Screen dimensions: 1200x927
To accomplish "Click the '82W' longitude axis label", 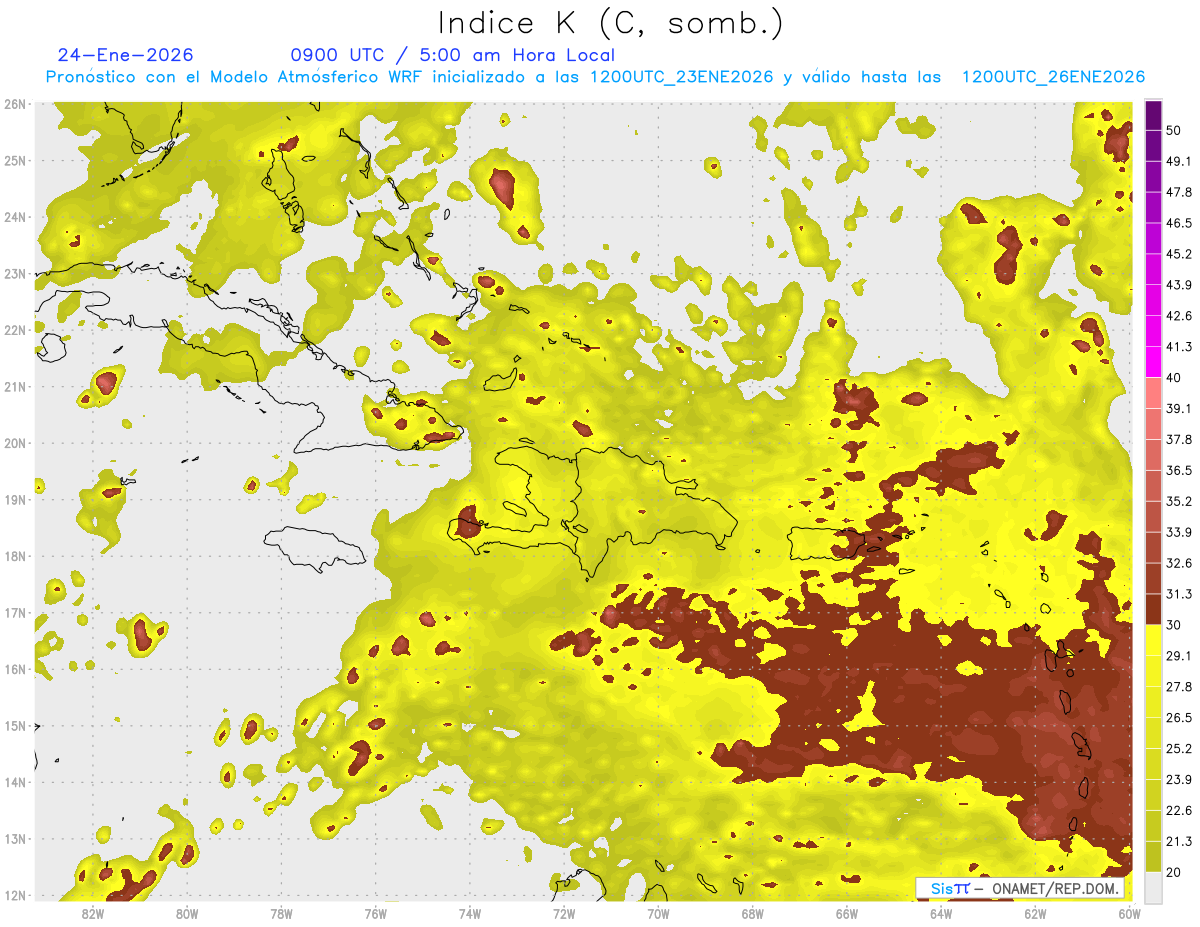I will (93, 914).
